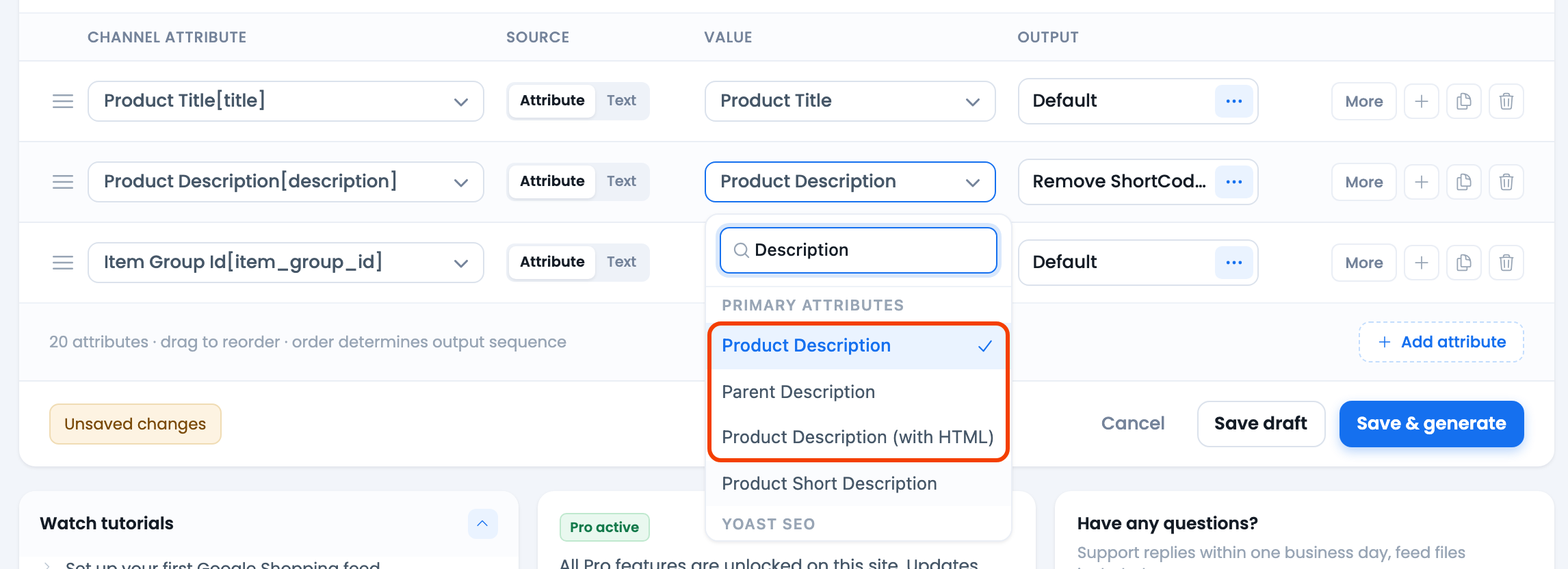Set Item Group Id source to Text

pyautogui.click(x=621, y=263)
